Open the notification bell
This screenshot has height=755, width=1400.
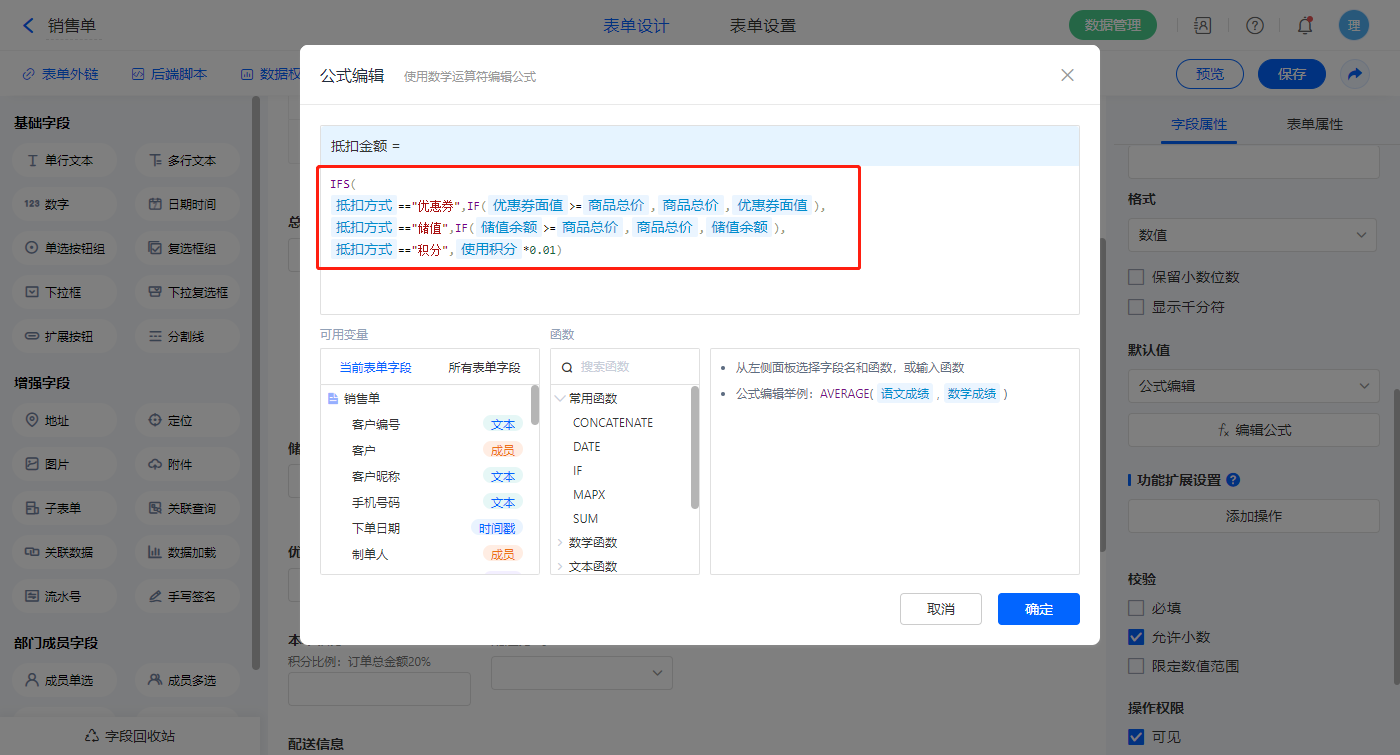pos(1304,26)
